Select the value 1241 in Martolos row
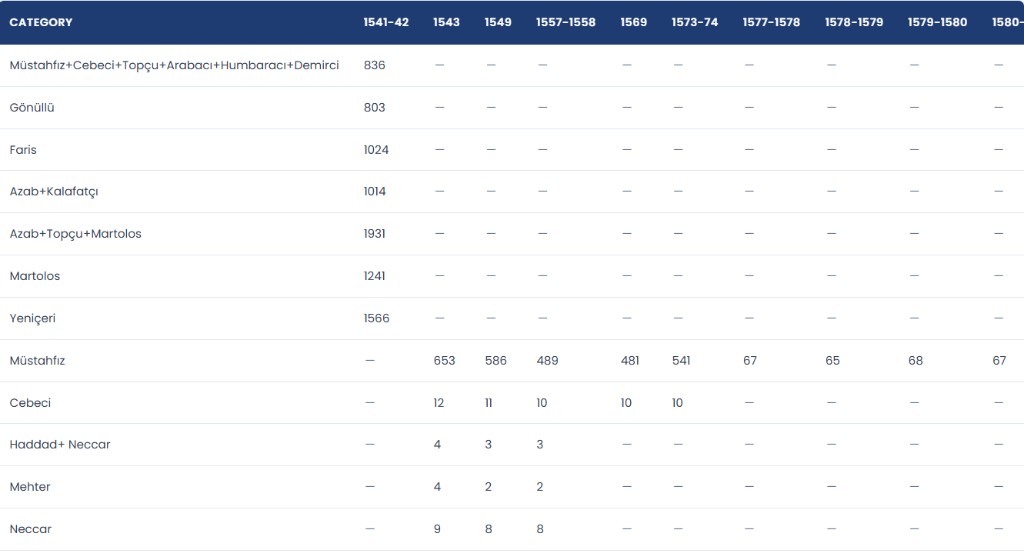This screenshot has width=1024, height=560. [x=374, y=276]
